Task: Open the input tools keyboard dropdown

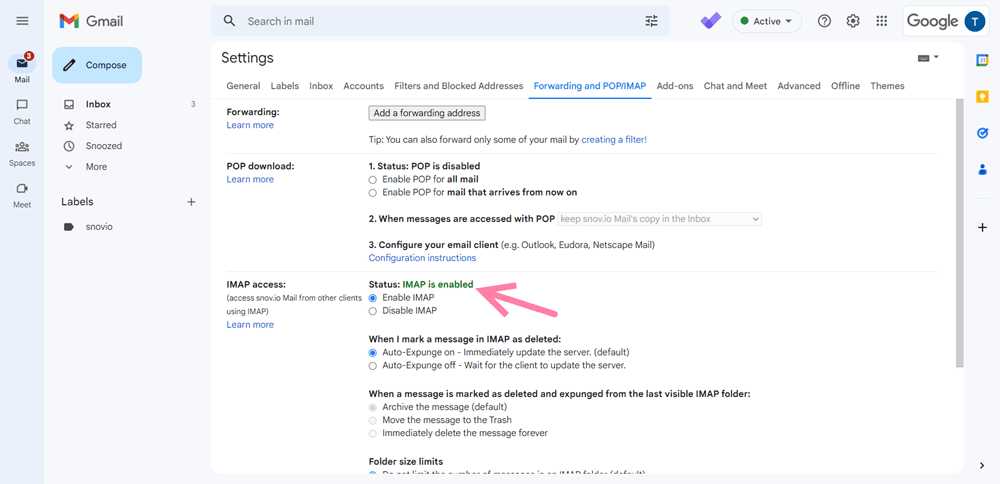Action: [927, 58]
